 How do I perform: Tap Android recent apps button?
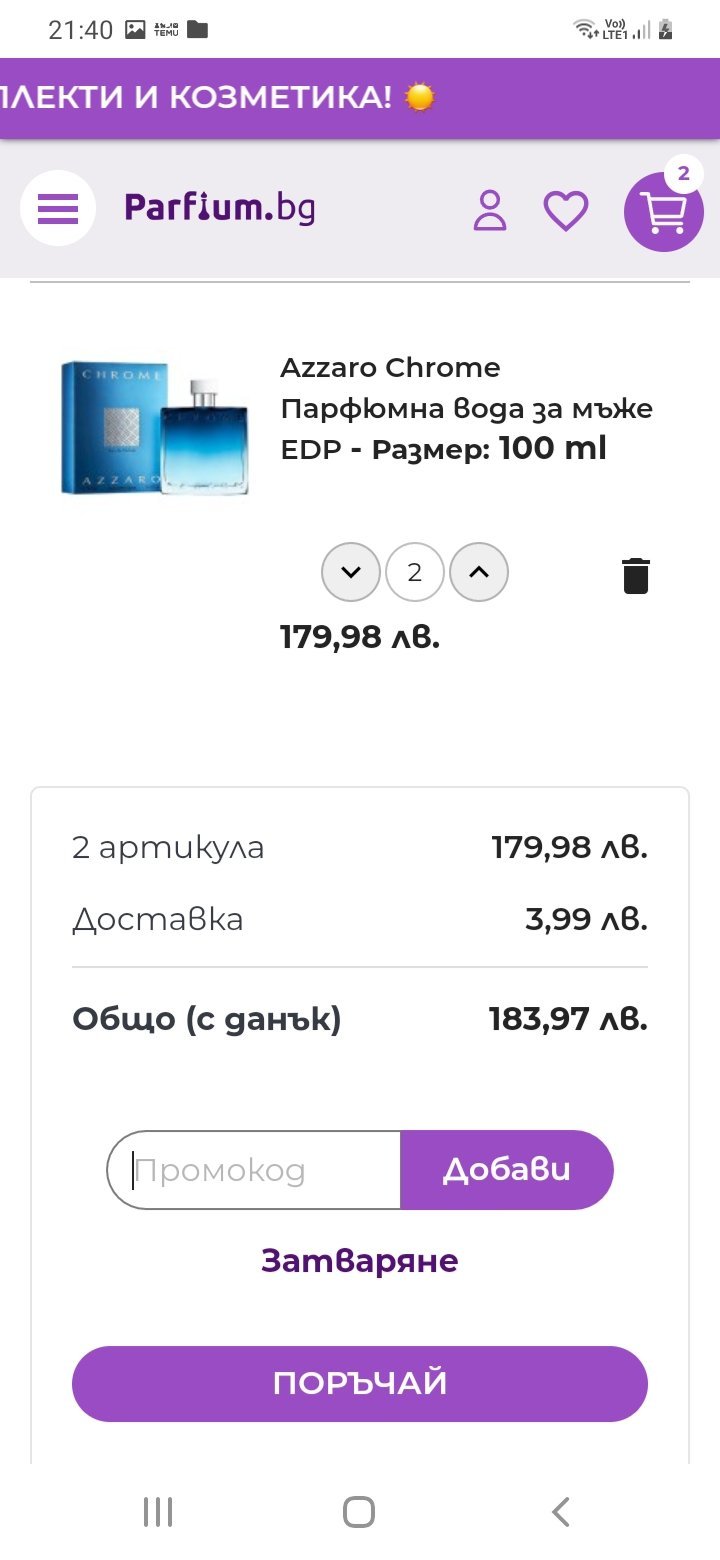(158, 1511)
